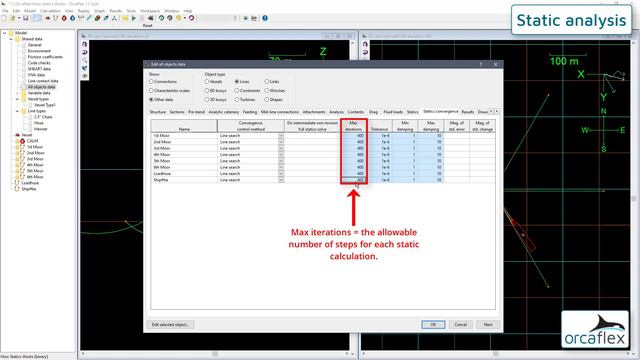Viewport: 640px width, 360px height.
Task: Click horizontal scrollbar of right 3D view
Action: 496,354
